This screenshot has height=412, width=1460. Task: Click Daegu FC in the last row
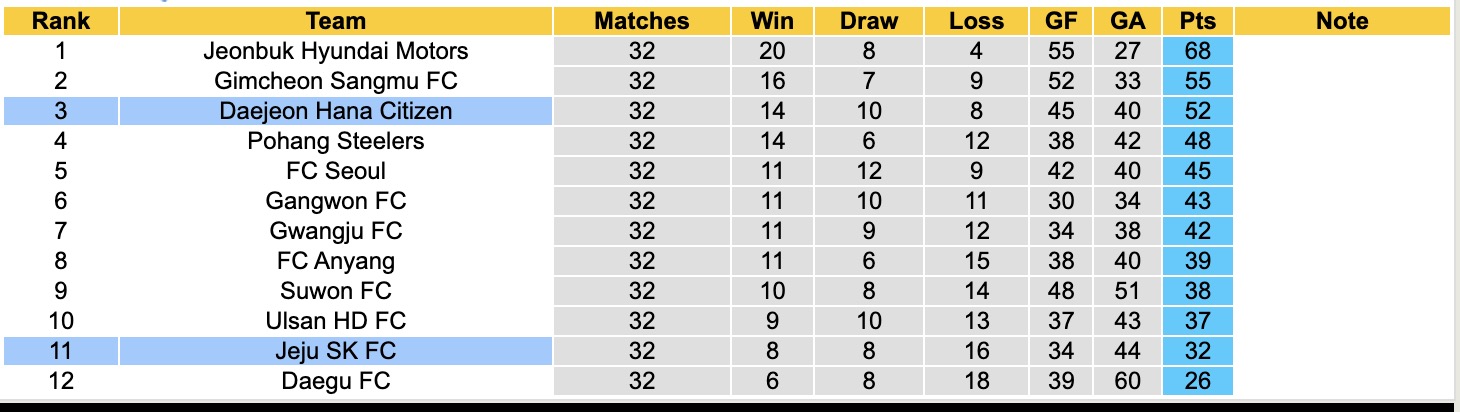pos(335,381)
